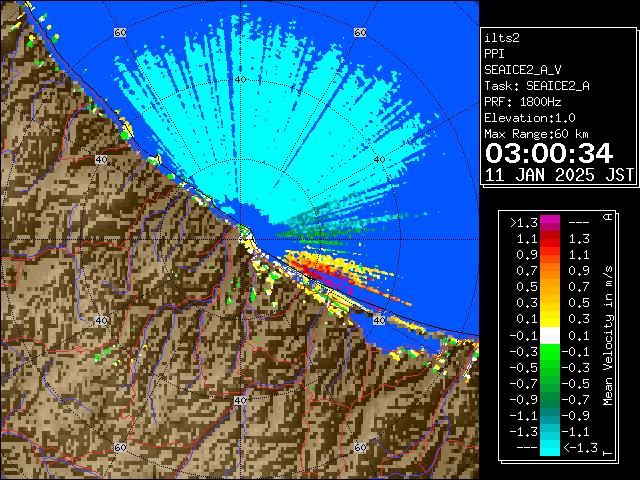640x480 pixels.
Task: Select the red band in the velocity legend
Action: click(x=550, y=239)
